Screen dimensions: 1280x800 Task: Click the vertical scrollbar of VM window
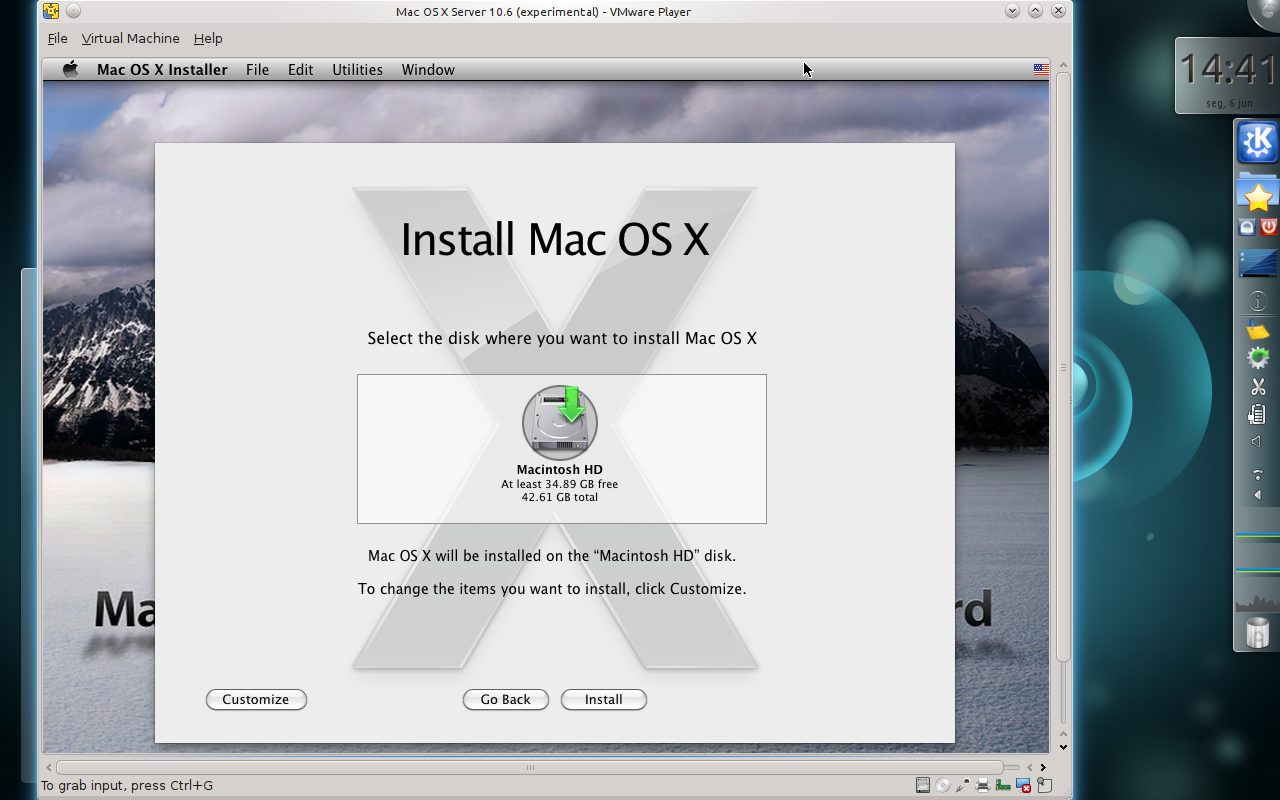tap(1063, 367)
